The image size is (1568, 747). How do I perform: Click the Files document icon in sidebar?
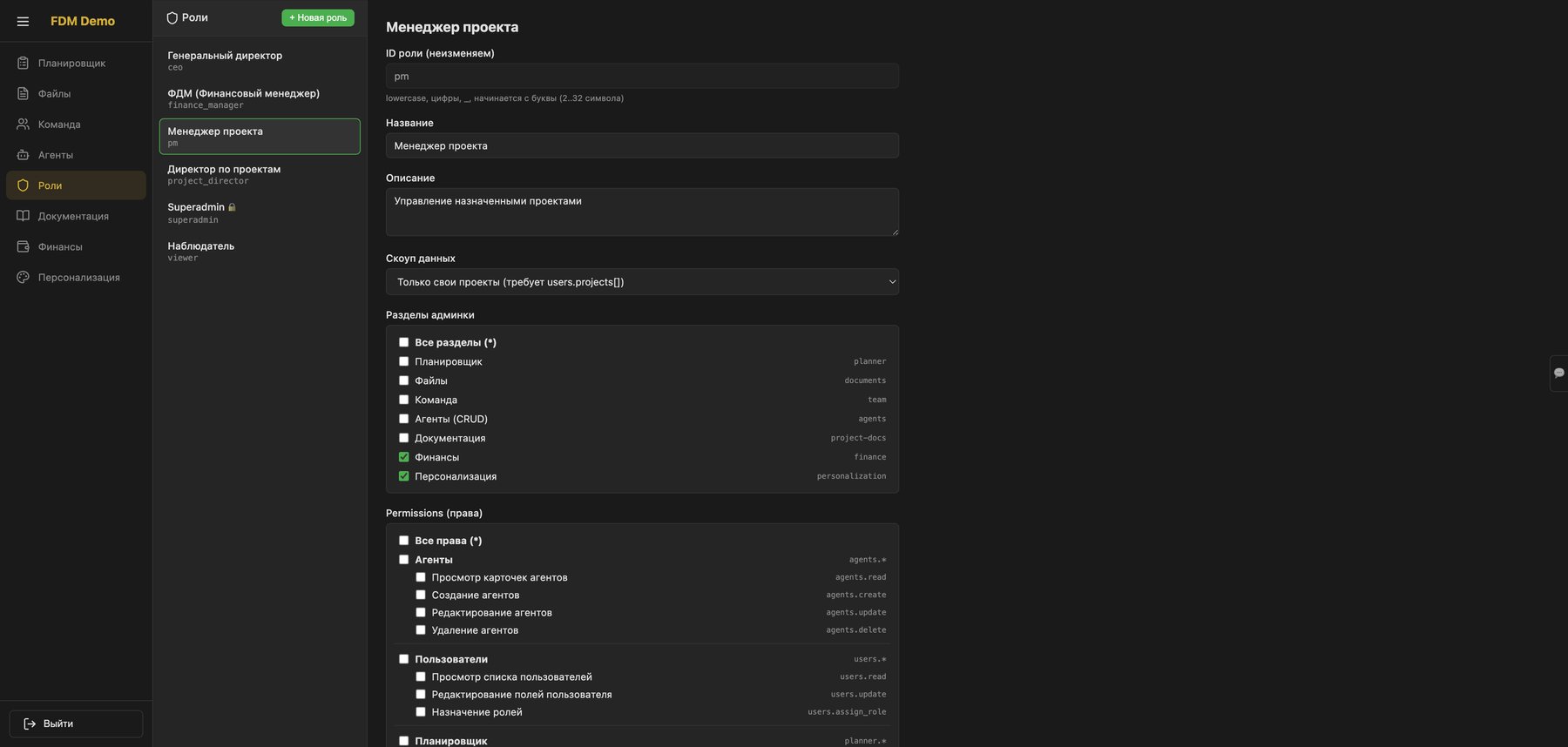[24, 93]
